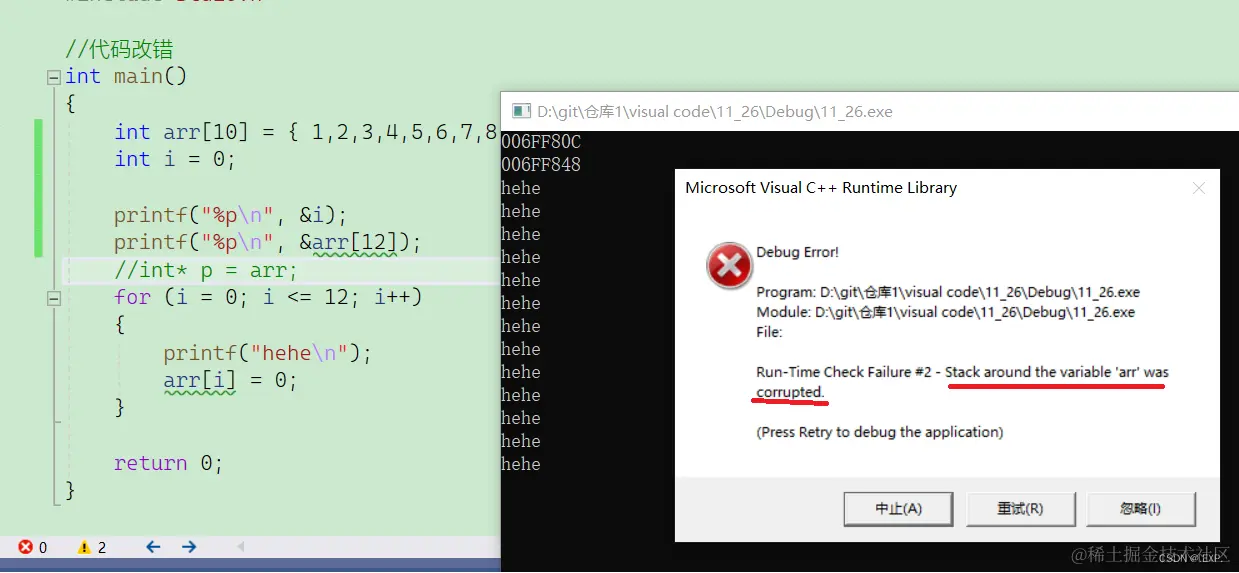1239x573 pixels.
Task: Click the Abort 中止(A) button
Action: point(899,508)
